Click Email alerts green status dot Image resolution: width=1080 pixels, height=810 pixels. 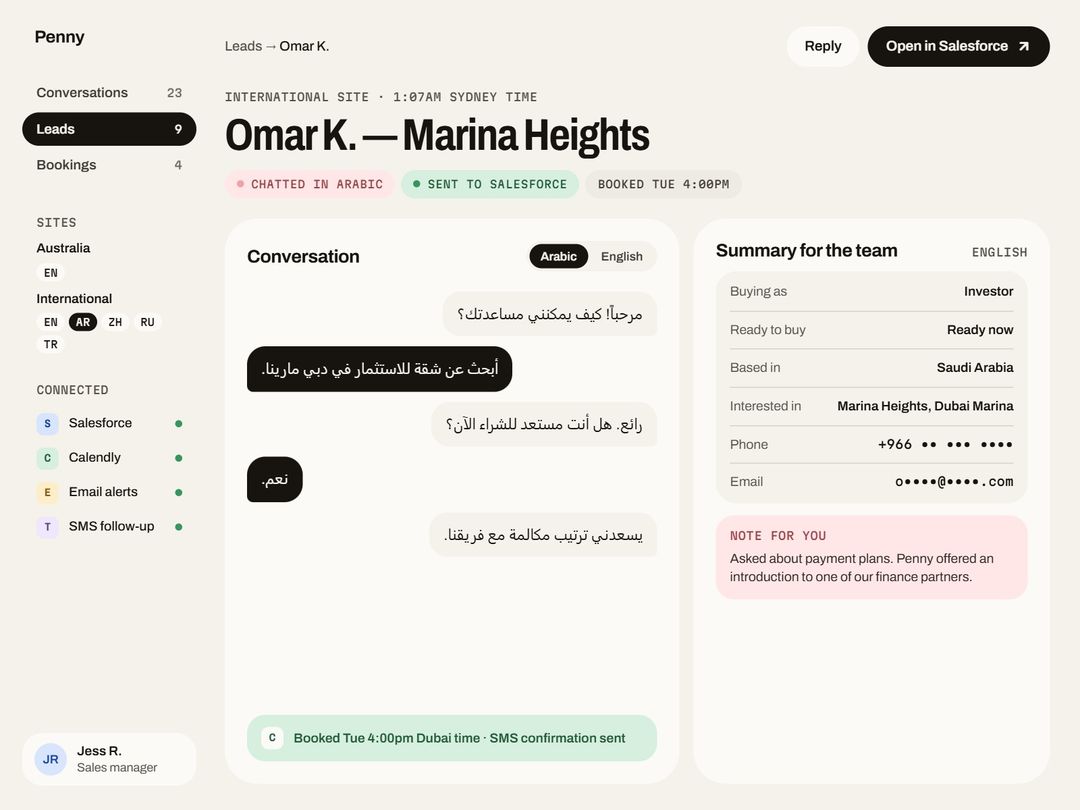178,492
